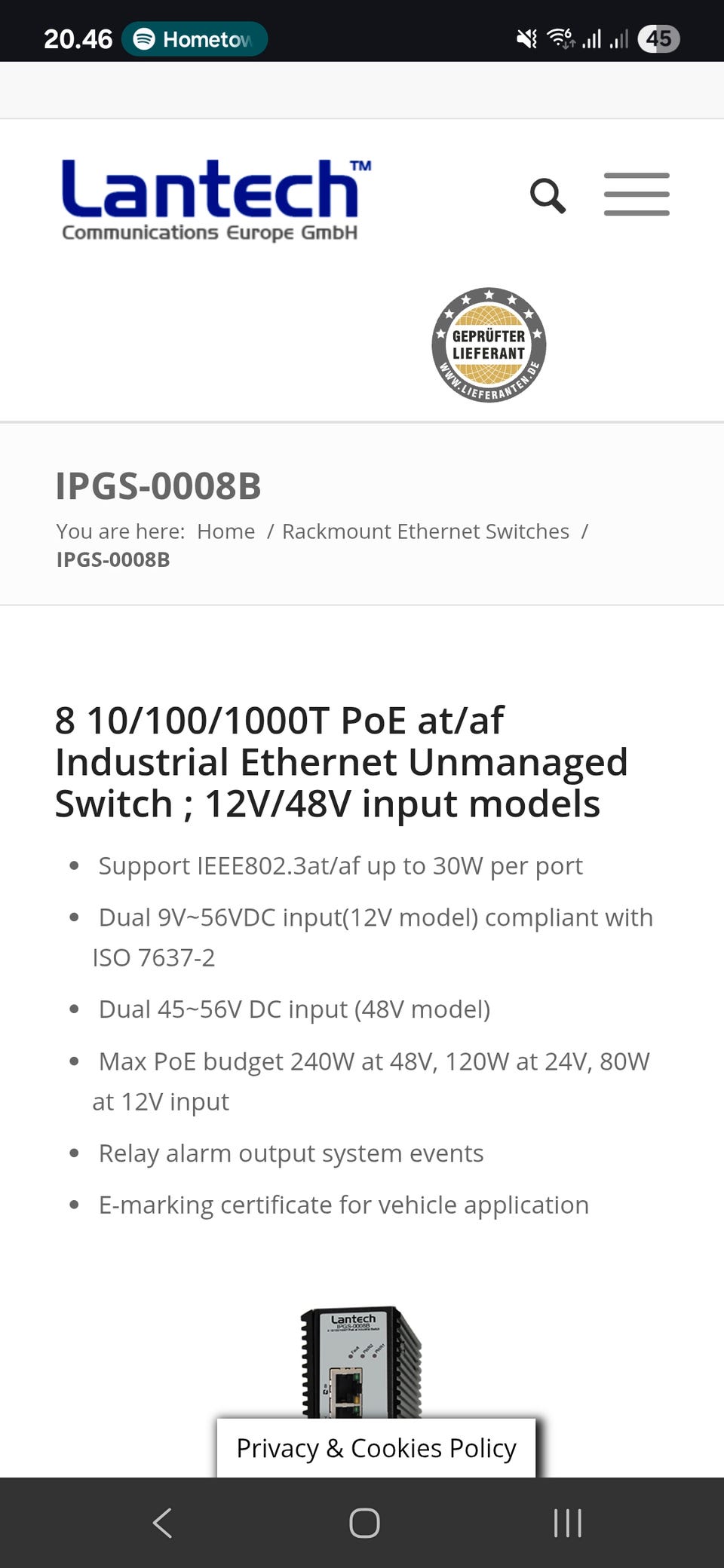Image resolution: width=724 pixels, height=1568 pixels.
Task: Tap the Geprüfter Lieferant badge
Action: point(489,345)
